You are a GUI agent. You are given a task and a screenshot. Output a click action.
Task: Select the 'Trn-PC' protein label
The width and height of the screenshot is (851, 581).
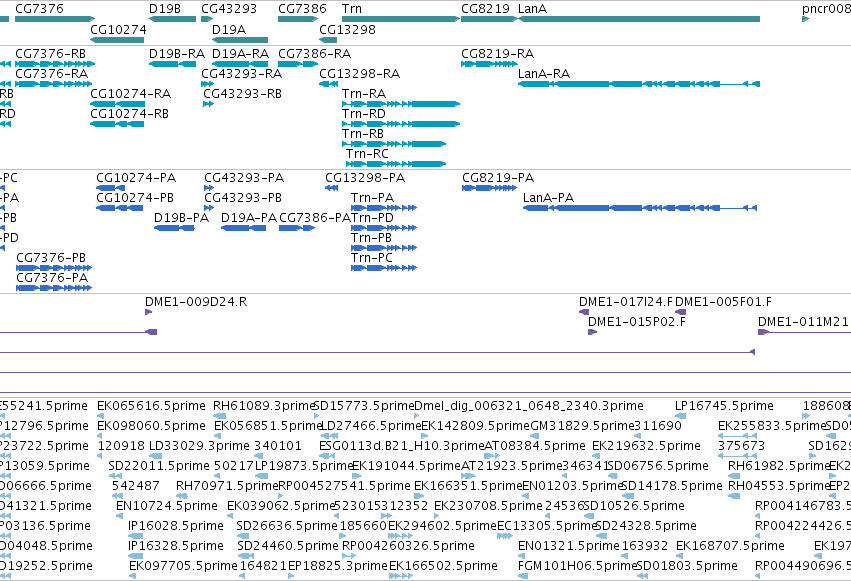[x=372, y=258]
